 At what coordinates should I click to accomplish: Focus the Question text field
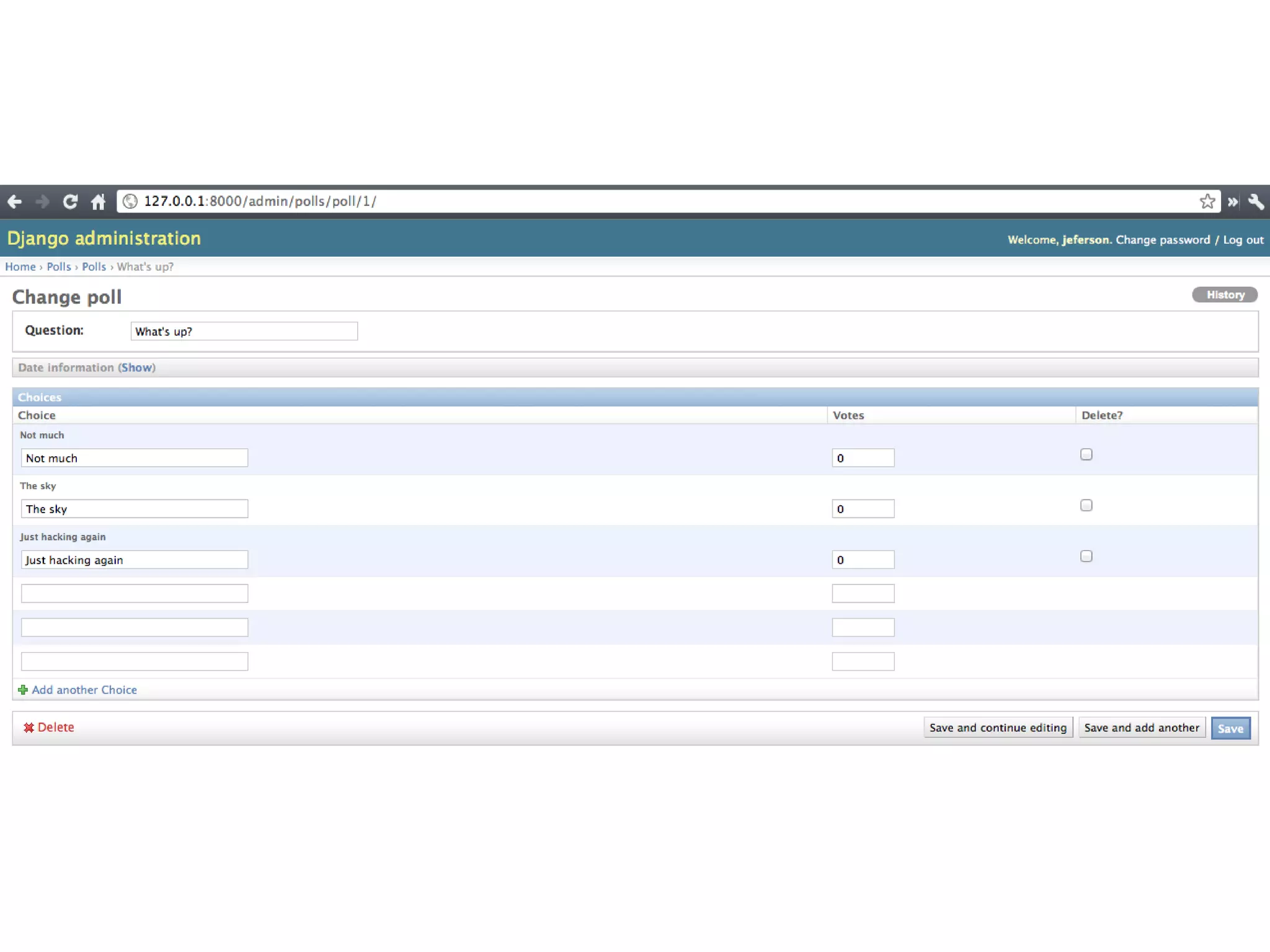244,331
